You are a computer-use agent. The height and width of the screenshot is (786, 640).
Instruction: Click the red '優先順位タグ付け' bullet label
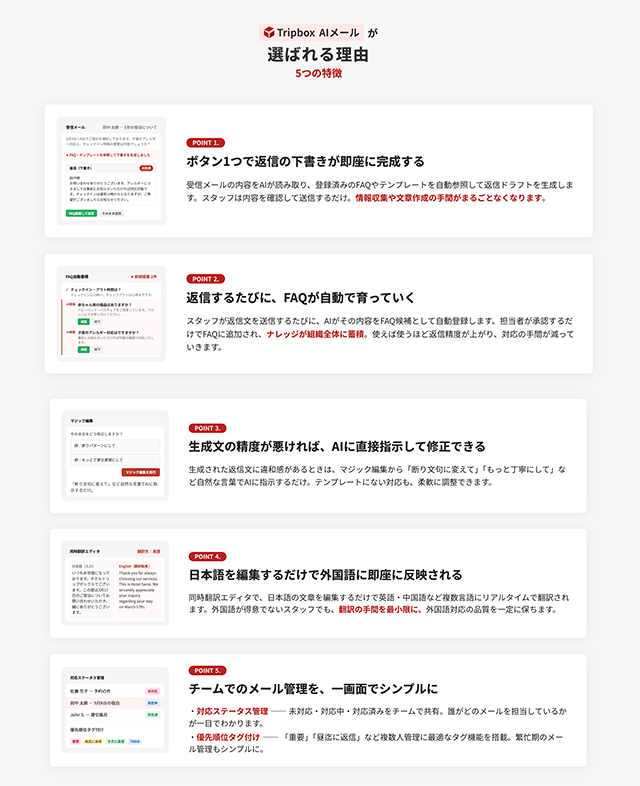228,737
